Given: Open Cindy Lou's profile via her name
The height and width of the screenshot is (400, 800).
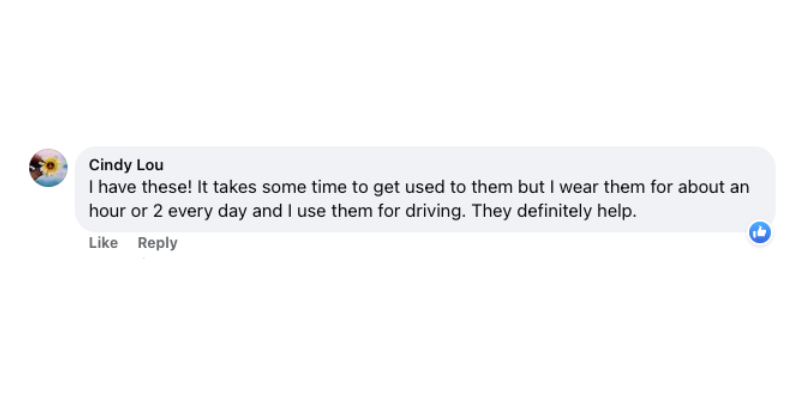Looking at the screenshot, I should click(126, 165).
